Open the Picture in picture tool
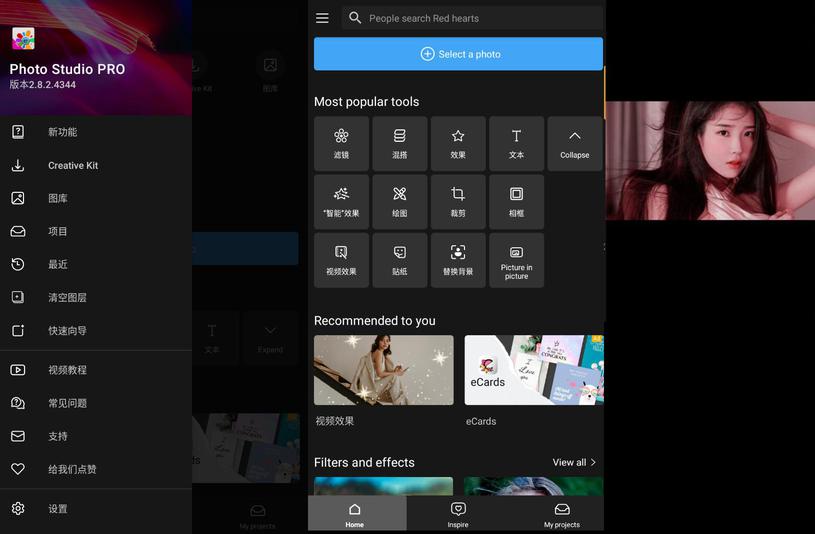Viewport: 815px width, 534px height. (x=516, y=260)
